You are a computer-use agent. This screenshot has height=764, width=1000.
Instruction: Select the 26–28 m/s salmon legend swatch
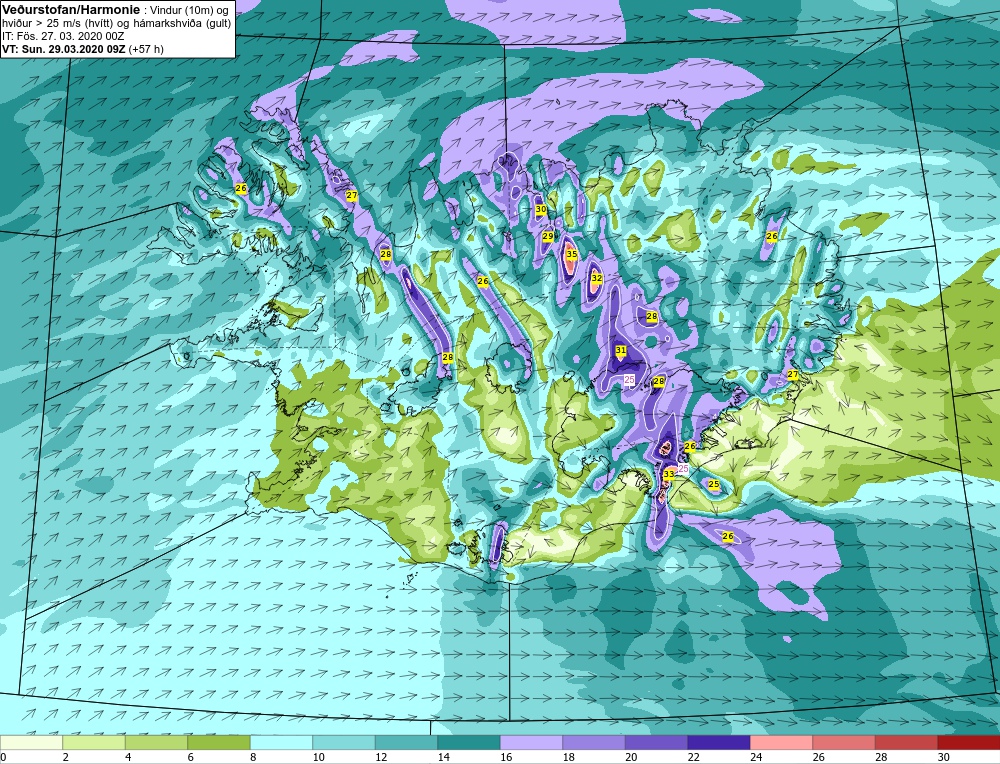coord(844,743)
